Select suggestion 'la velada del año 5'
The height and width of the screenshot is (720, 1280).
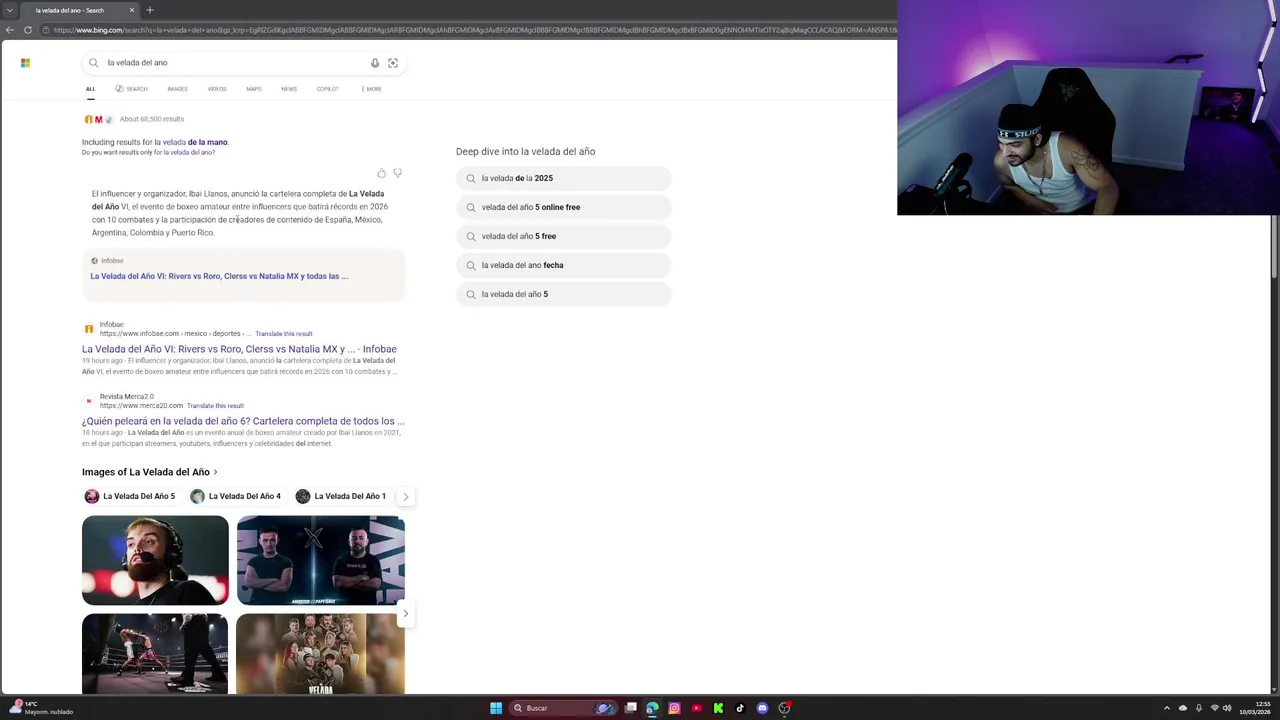click(x=564, y=294)
